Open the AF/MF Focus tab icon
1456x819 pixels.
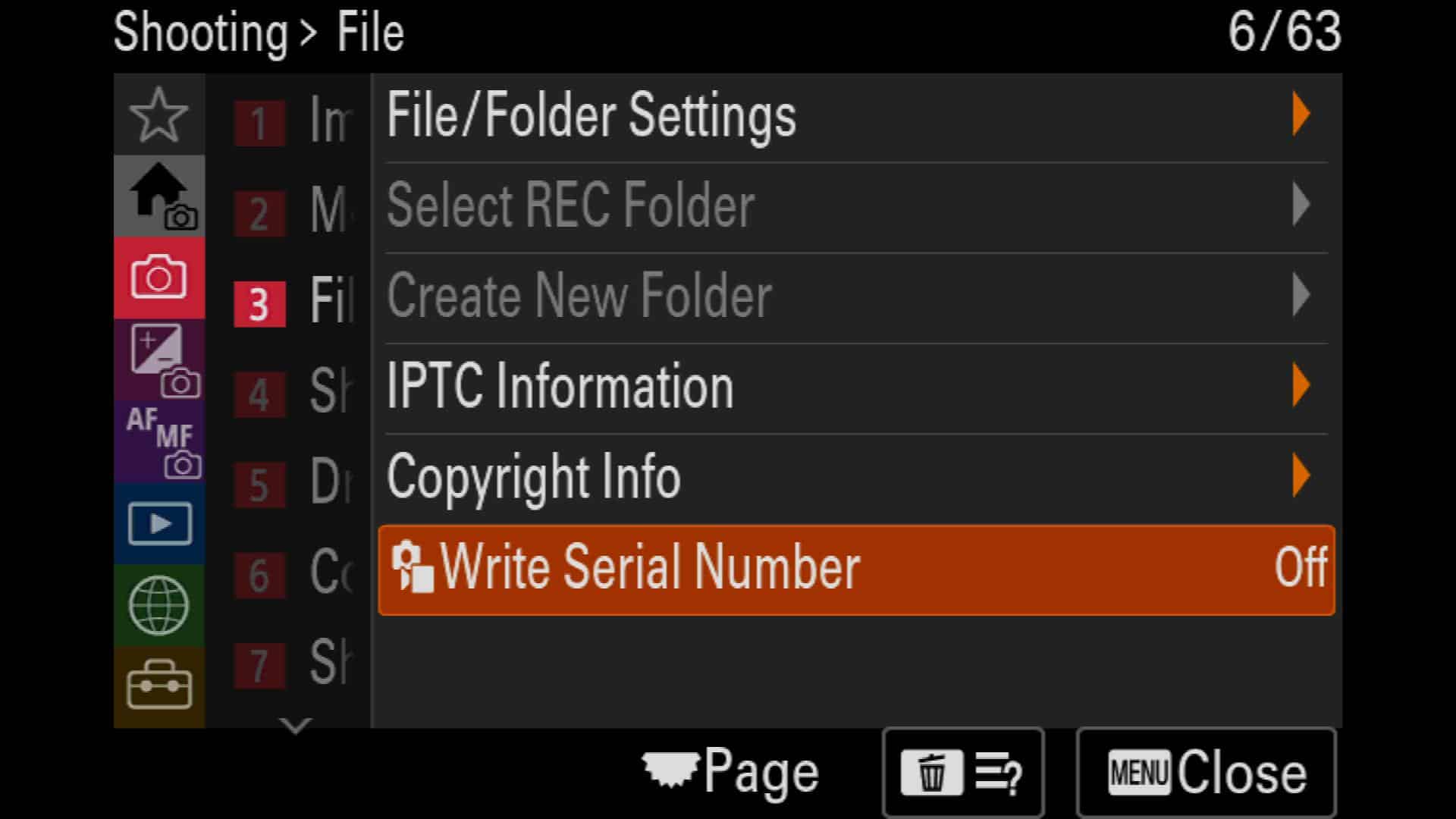(158, 441)
